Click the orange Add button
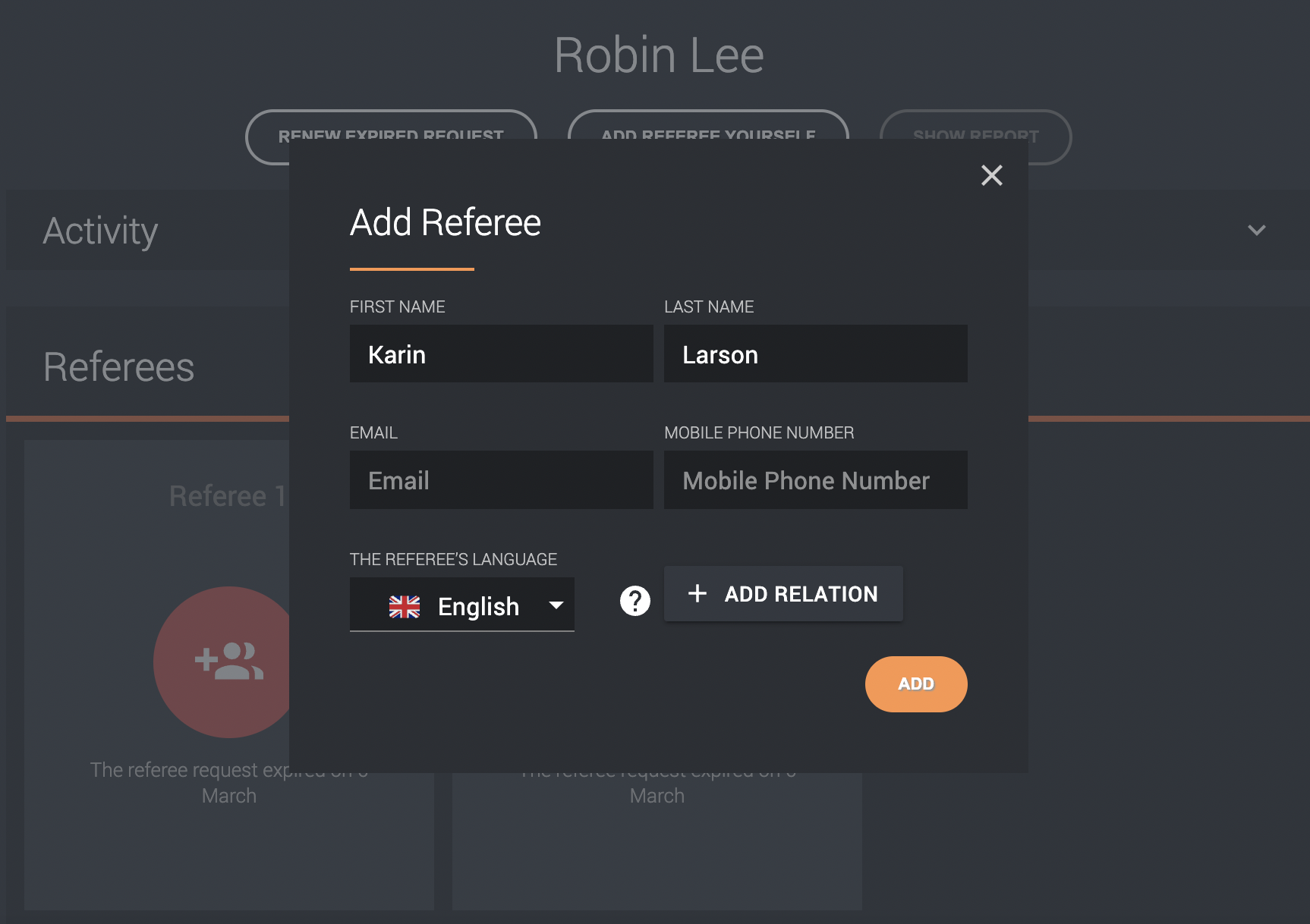The image size is (1310, 924). point(916,684)
